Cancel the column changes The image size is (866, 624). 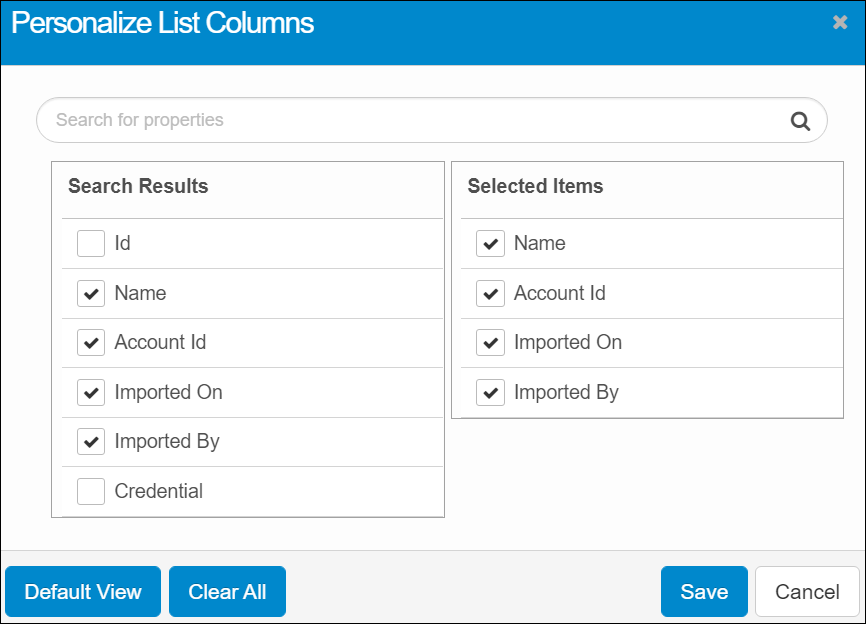807,592
